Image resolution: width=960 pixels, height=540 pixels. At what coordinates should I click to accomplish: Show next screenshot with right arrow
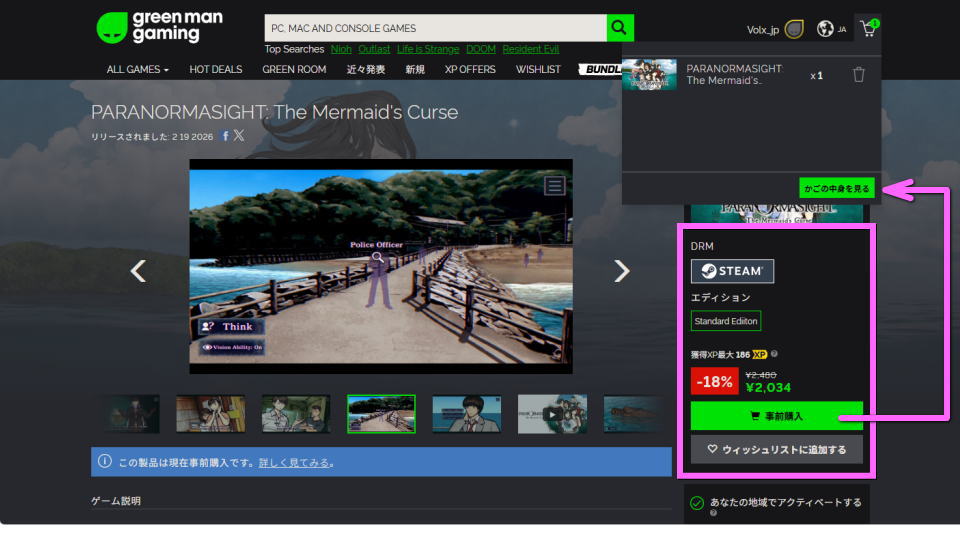coord(621,271)
